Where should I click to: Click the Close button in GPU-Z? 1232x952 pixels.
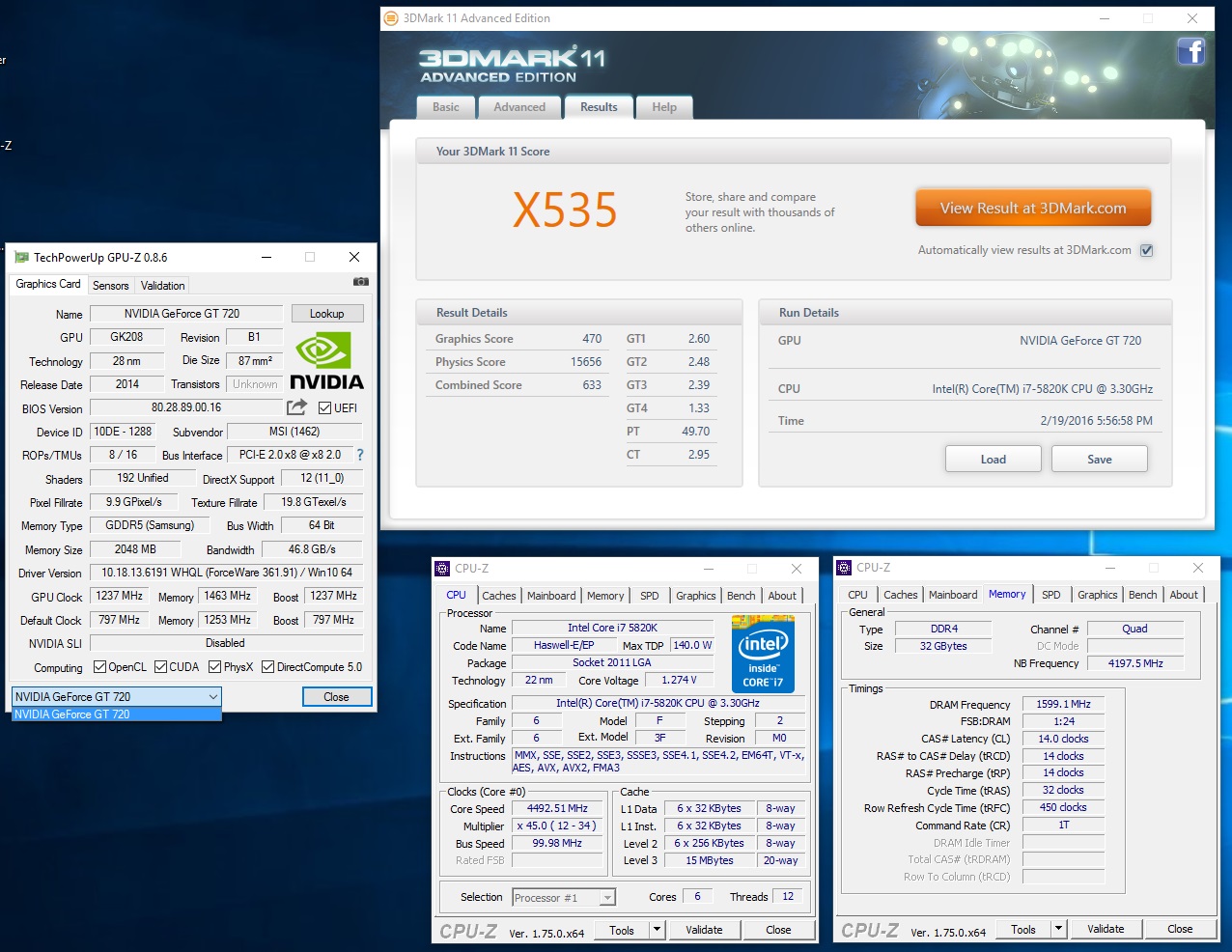pyautogui.click(x=336, y=696)
